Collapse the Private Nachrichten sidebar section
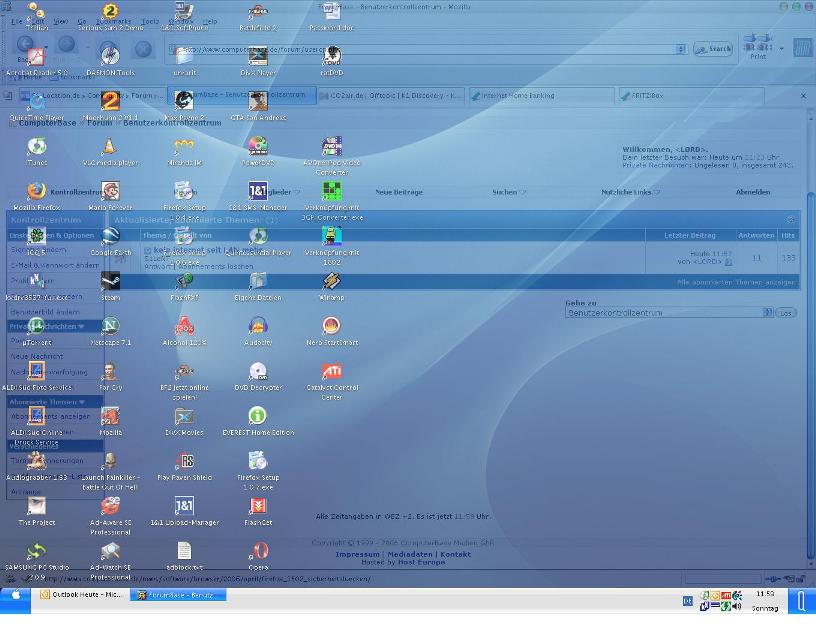 (x=81, y=326)
